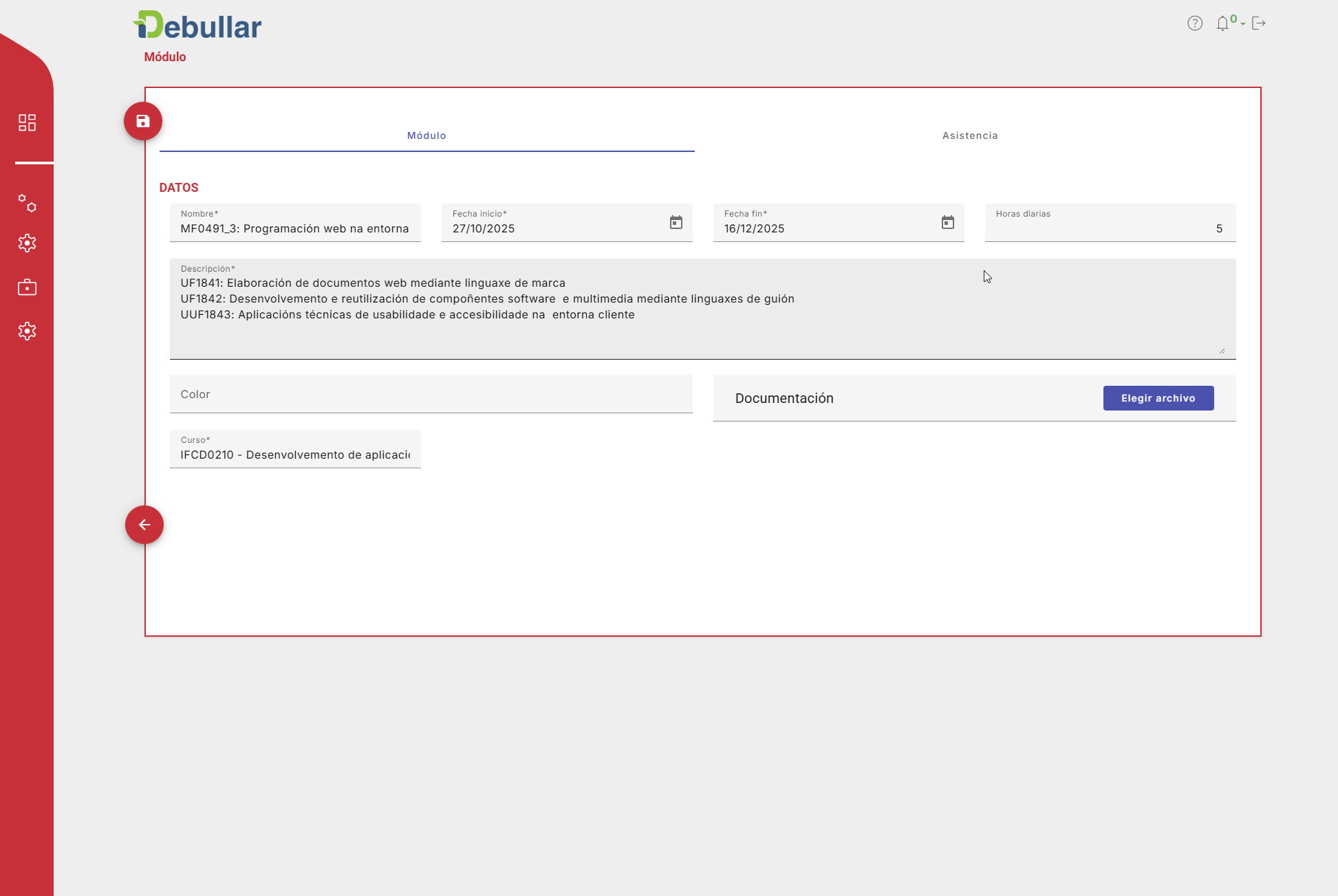Image resolution: width=1338 pixels, height=896 pixels.
Task: Expand the Curso selection field
Action: coord(295,455)
